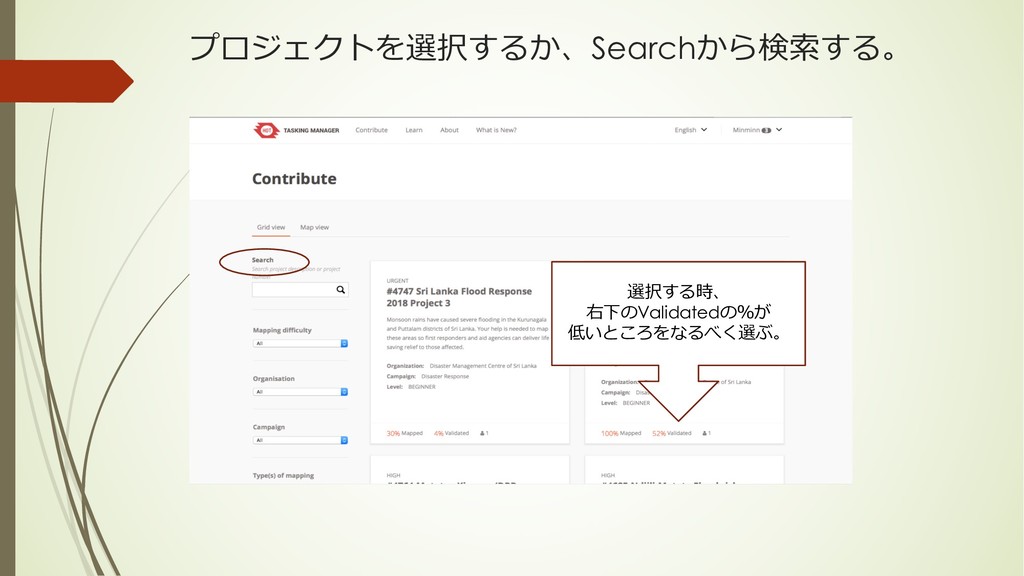Open the Contribute nav item
The image size is (1024, 576).
pos(372,130)
